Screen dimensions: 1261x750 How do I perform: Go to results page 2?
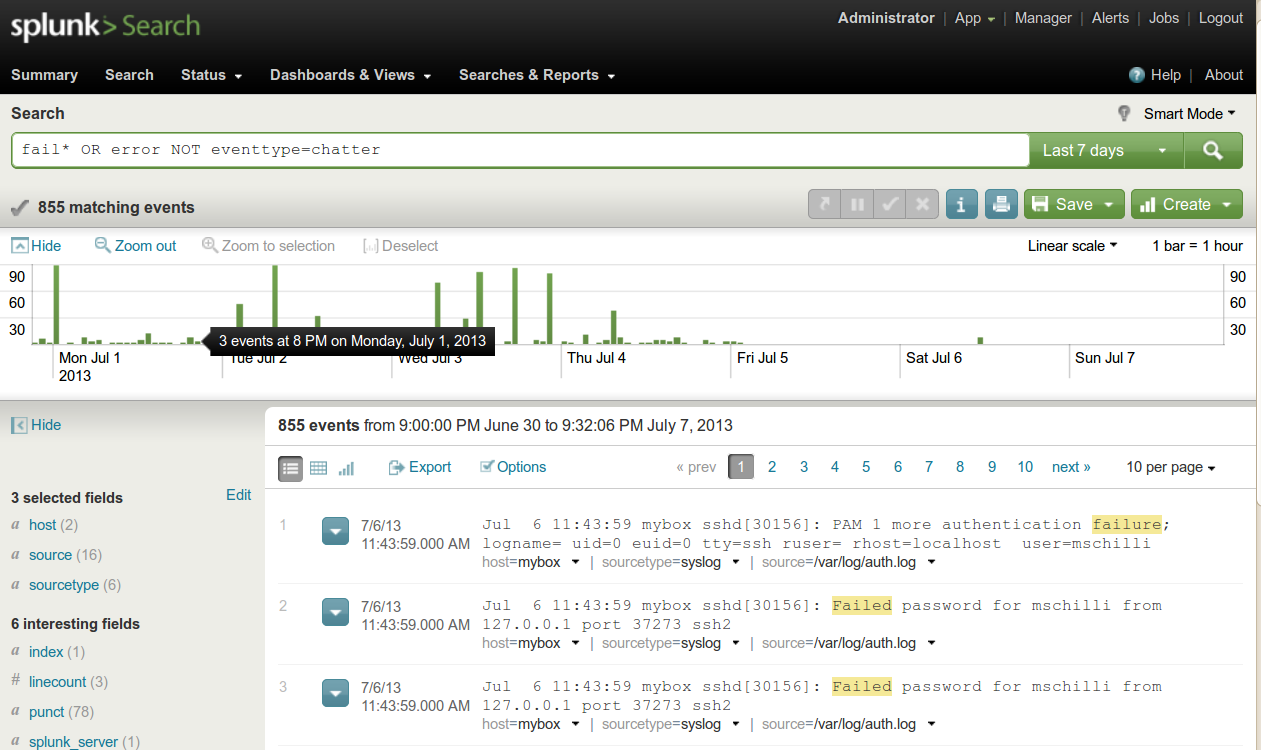coord(772,467)
